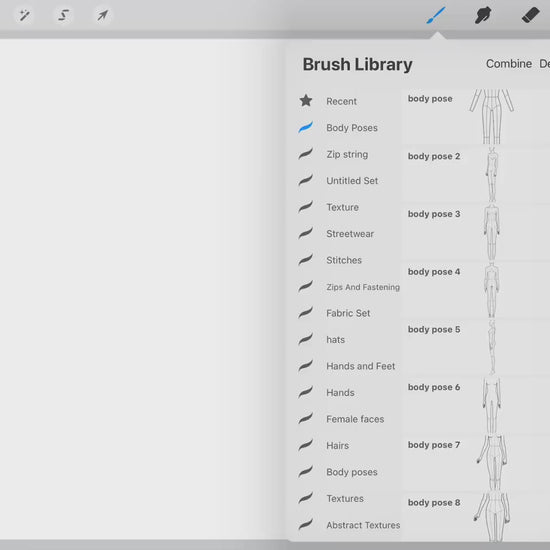Open the Zips And Fastening label
The image size is (550, 550).
363,287
